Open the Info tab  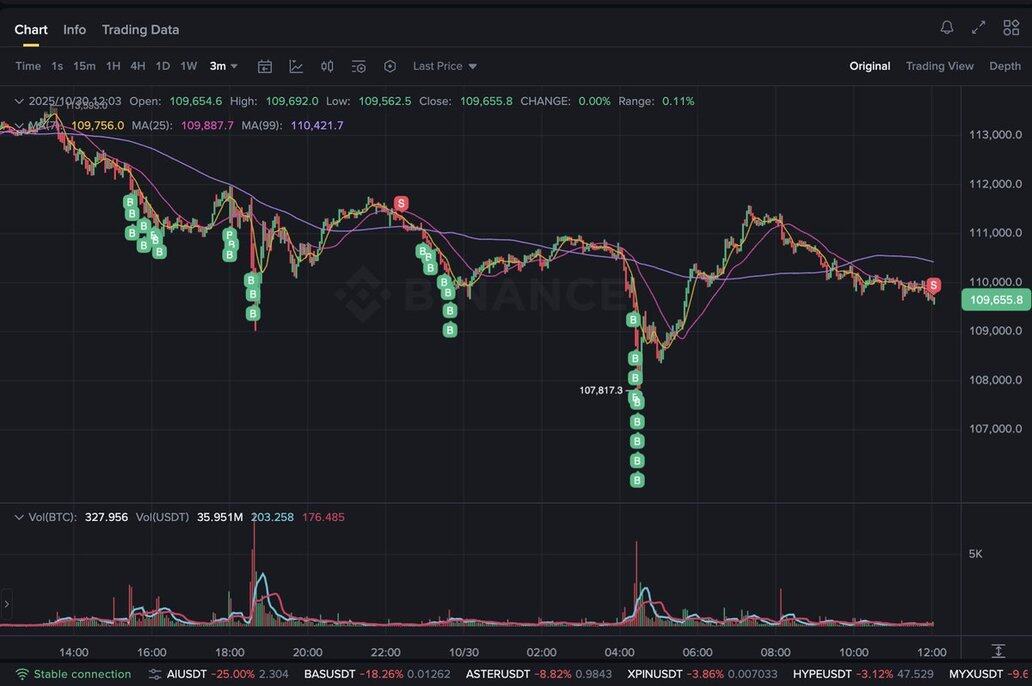(x=75, y=29)
